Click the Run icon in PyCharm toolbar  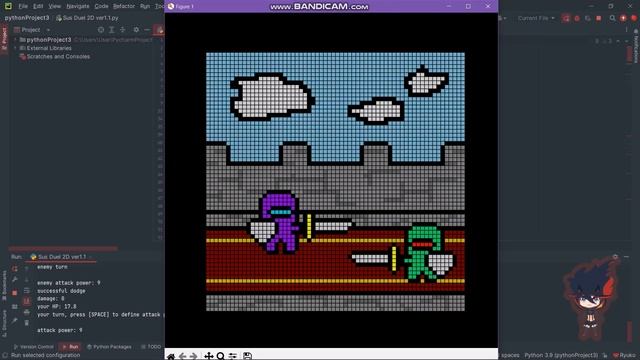(566, 18)
